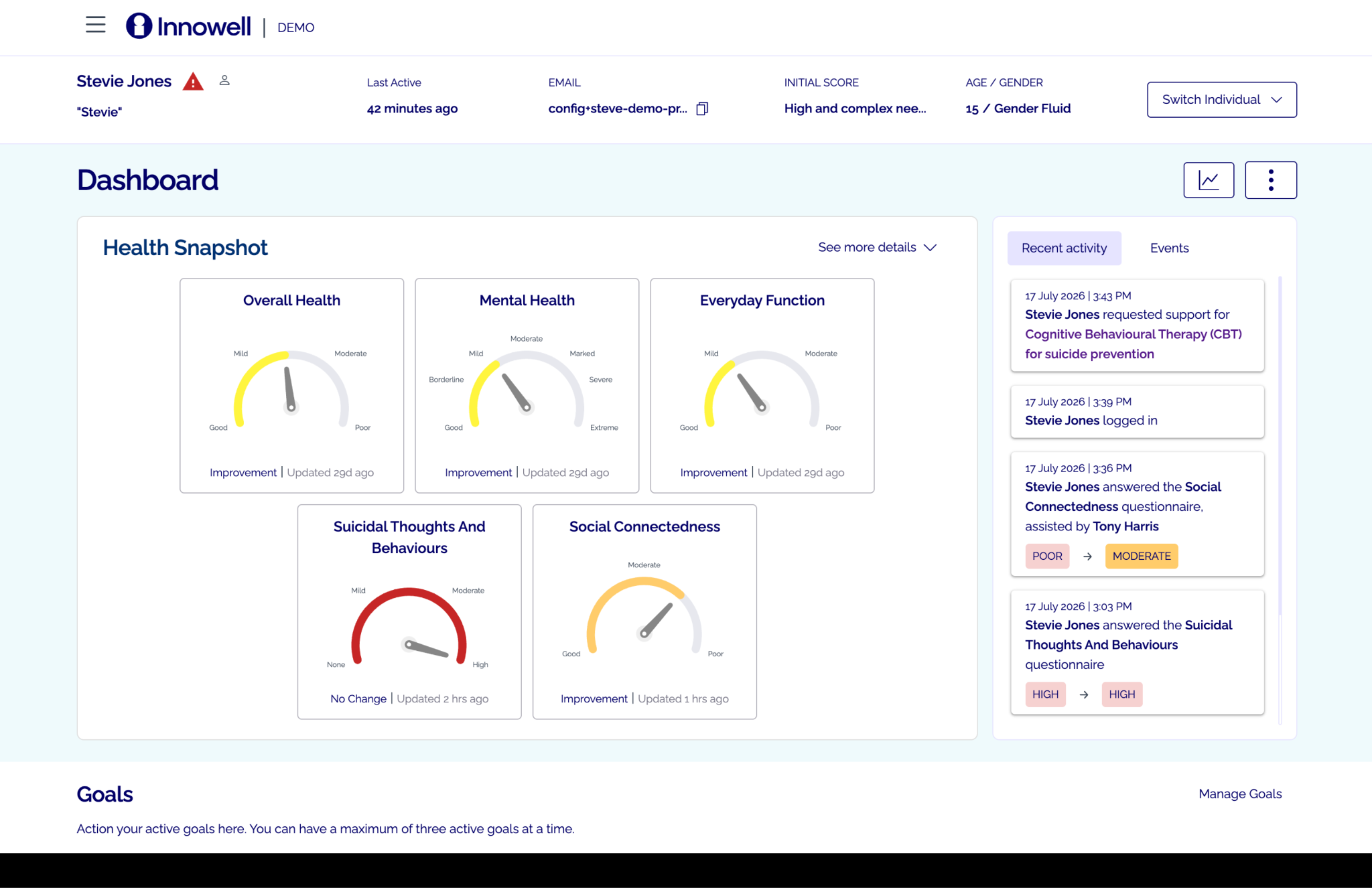Click the orange Social Connectedness gauge
The image size is (1372, 888).
coord(644,615)
